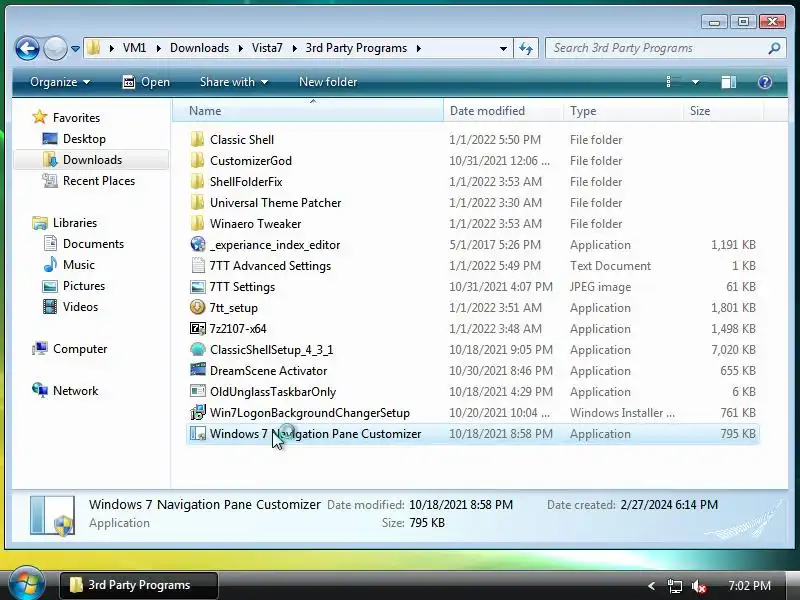
Task: Refresh the folder with the refresh icon
Action: 526,48
